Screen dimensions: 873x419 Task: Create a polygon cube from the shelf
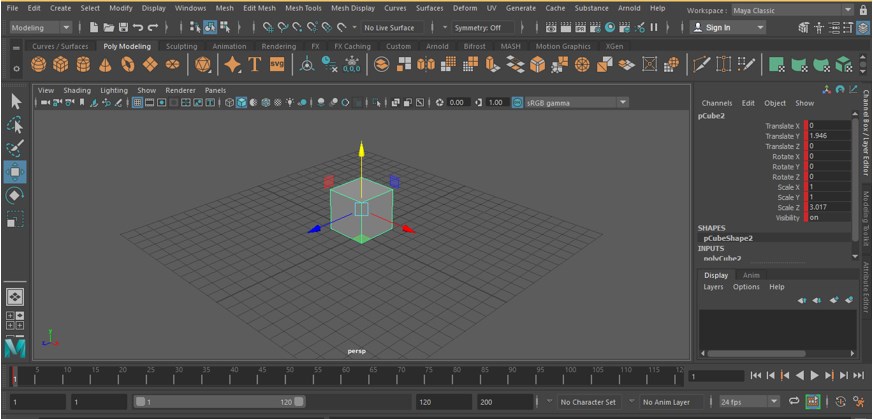(60, 65)
